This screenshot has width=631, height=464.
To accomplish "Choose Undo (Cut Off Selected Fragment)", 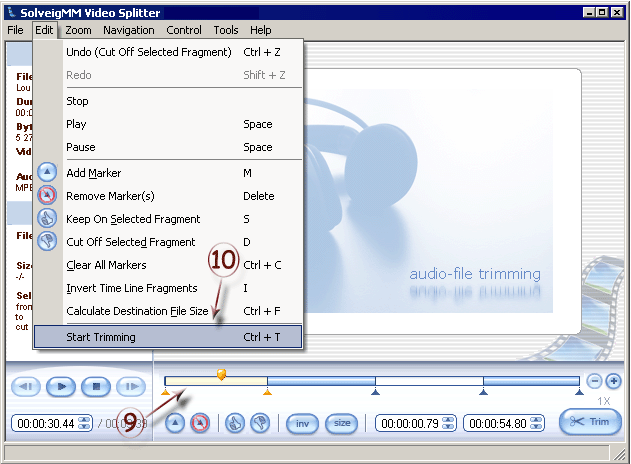I will point(168,52).
